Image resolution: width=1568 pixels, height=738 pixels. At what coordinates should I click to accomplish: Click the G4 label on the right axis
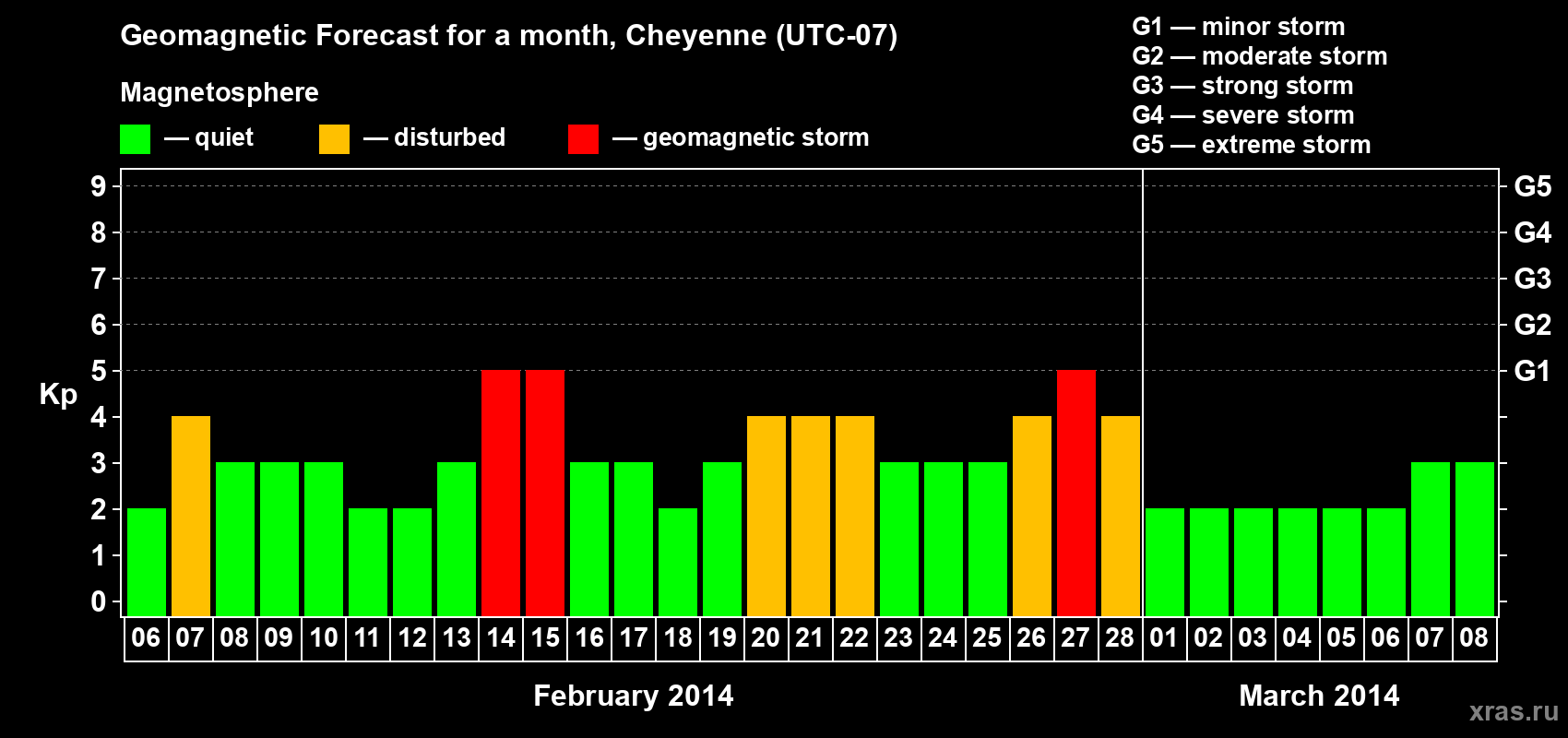click(1532, 232)
